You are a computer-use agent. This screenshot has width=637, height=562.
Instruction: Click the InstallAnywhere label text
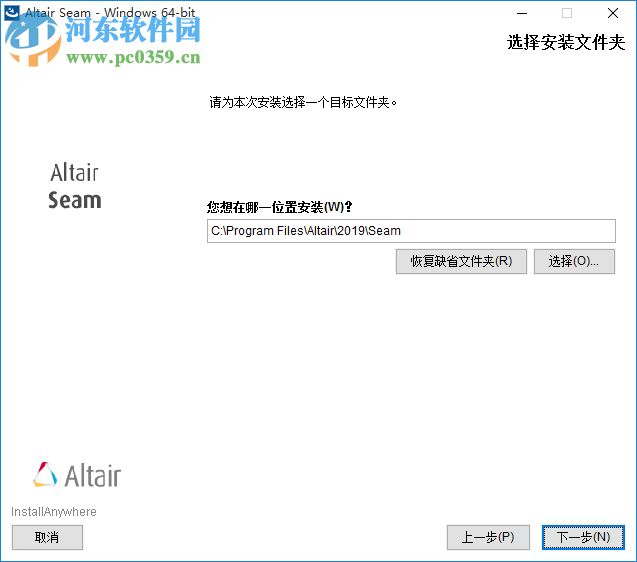click(x=54, y=512)
